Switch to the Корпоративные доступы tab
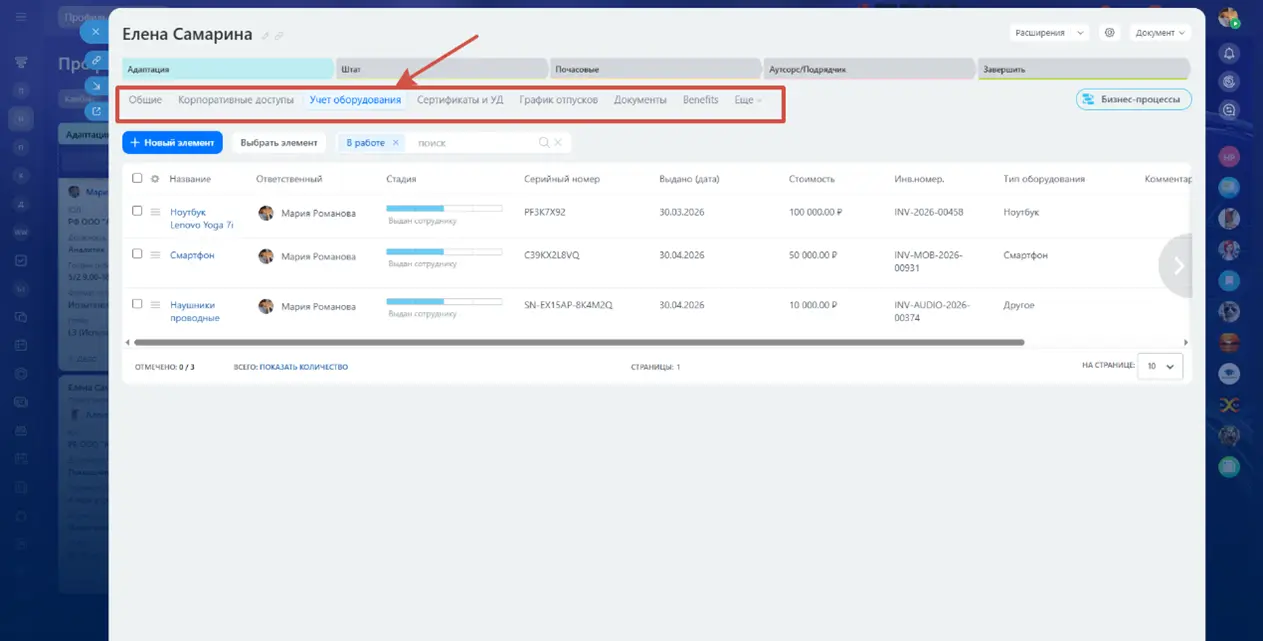1263x641 pixels. tap(236, 100)
